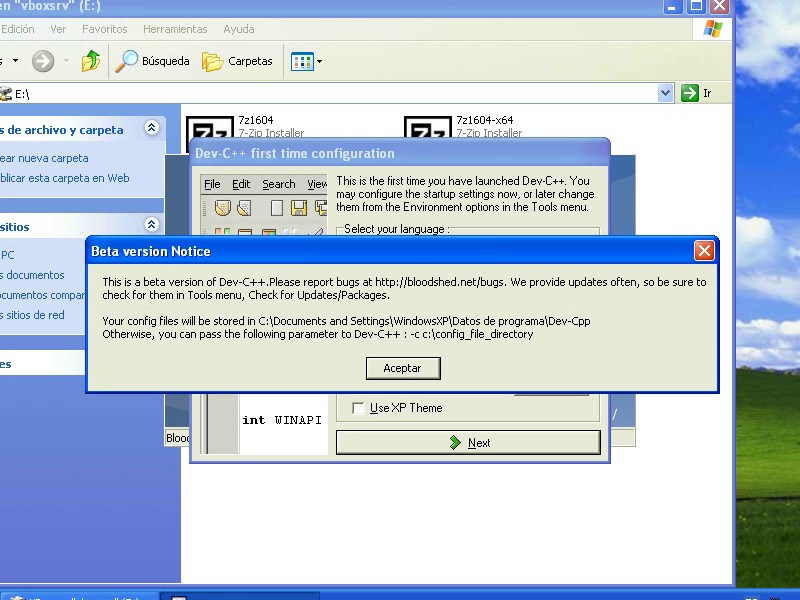
Task: Open Búsqueda search in Explorer toolbar
Action: point(153,61)
